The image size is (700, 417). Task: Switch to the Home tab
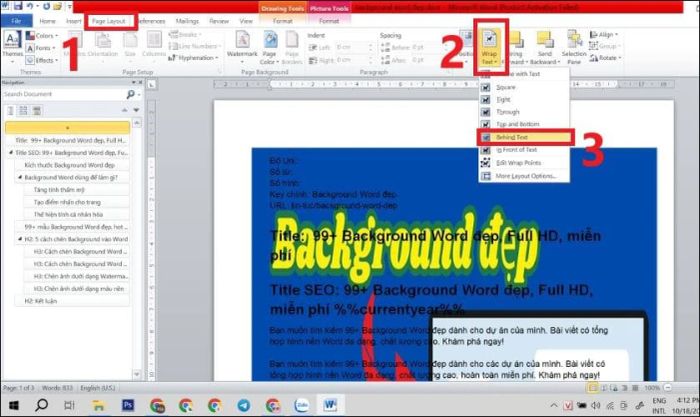coord(47,21)
